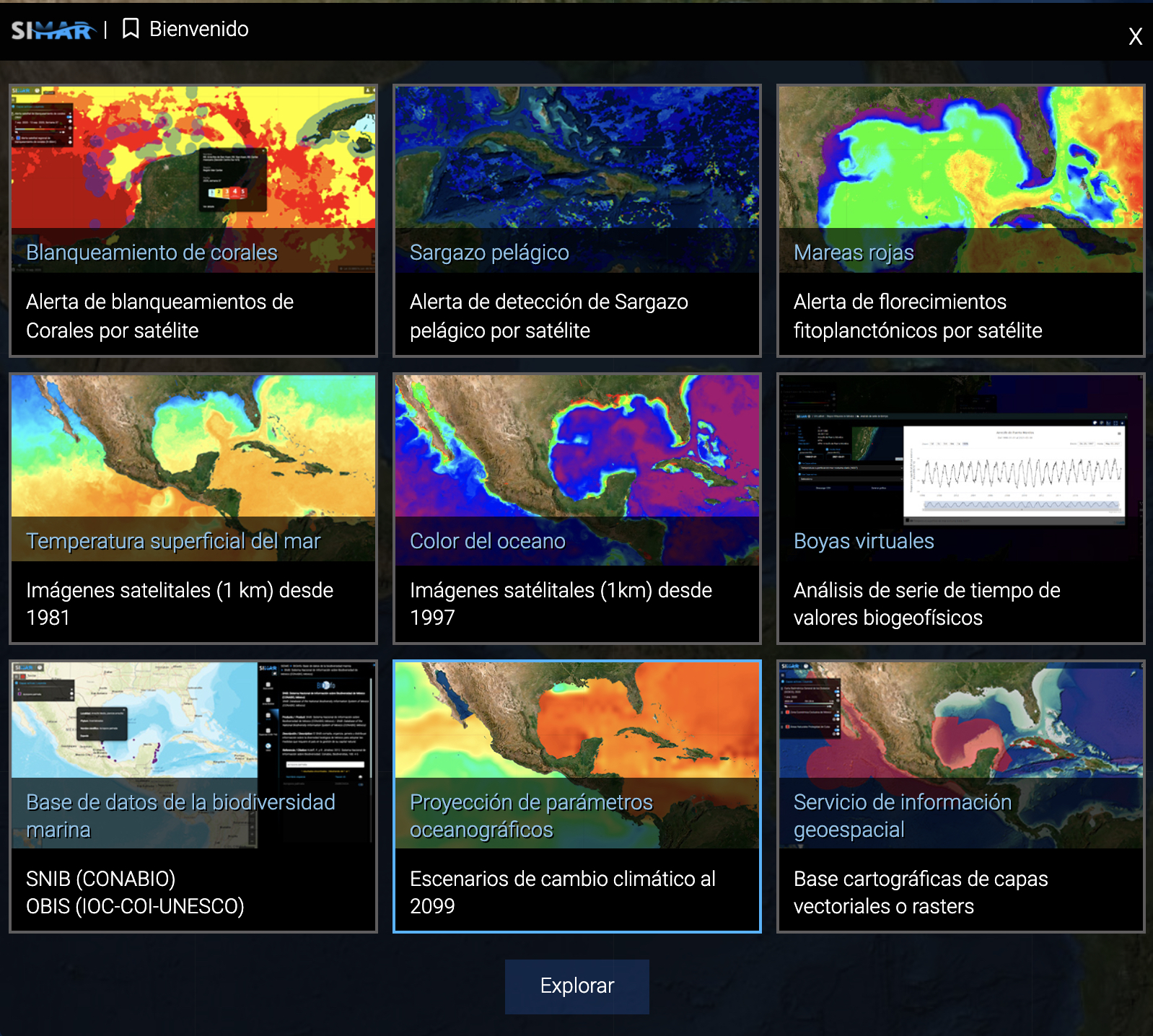Click the Boyas virtuales title link

pos(864,541)
